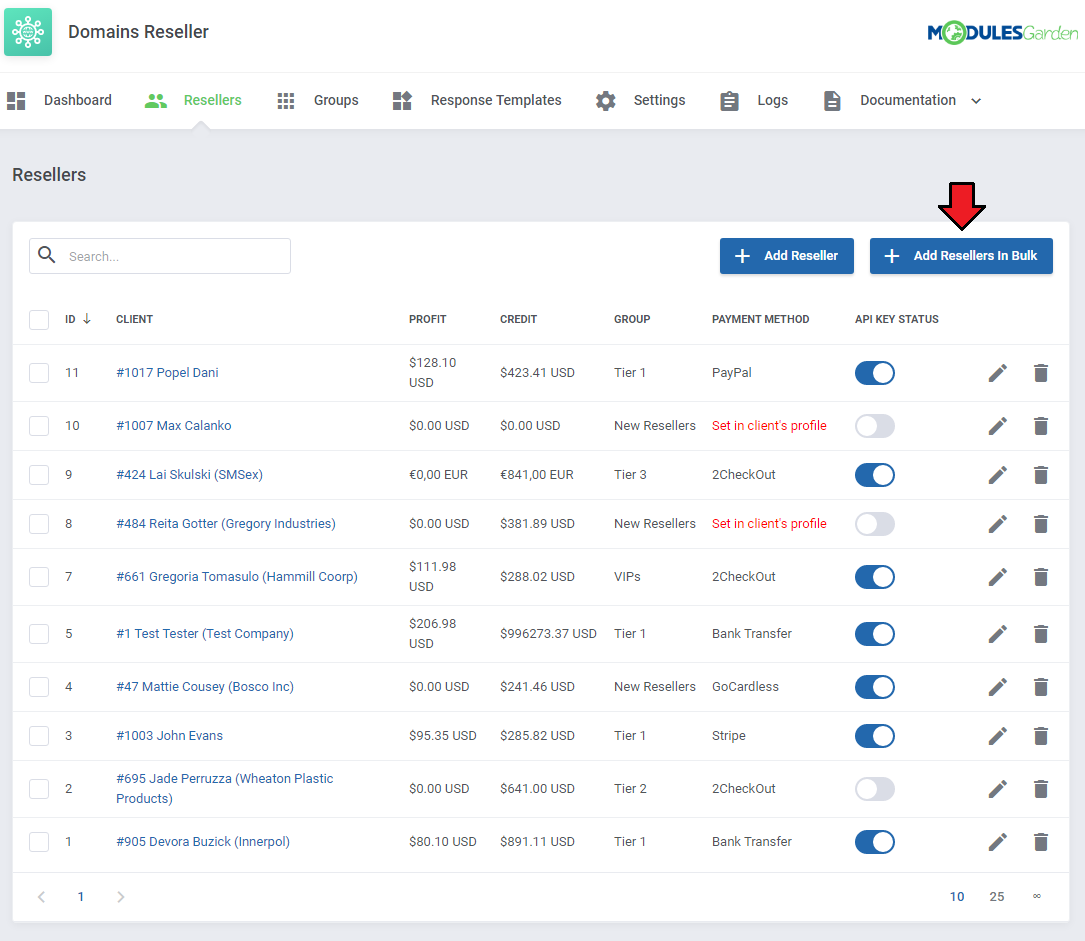Delete reseller #1017 Popel Dani with trash icon
1085x941 pixels.
pos(1041,373)
